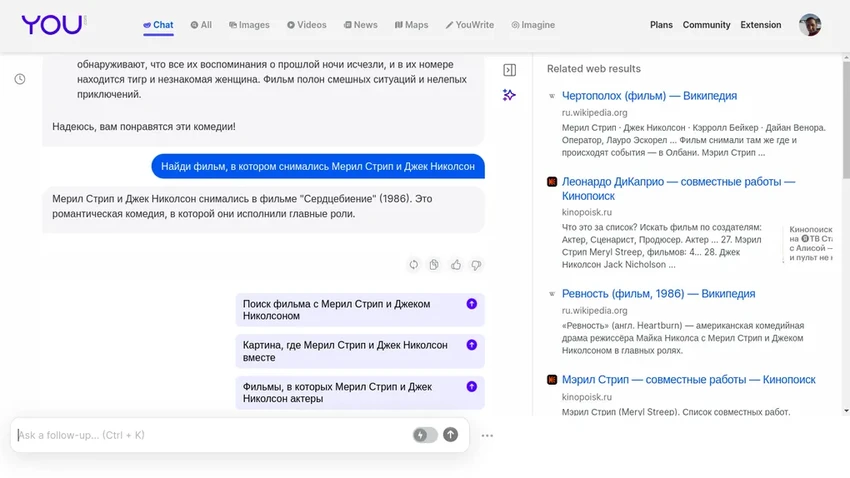Give the answer a thumbs up
The image size is (850, 478).
pos(456,265)
